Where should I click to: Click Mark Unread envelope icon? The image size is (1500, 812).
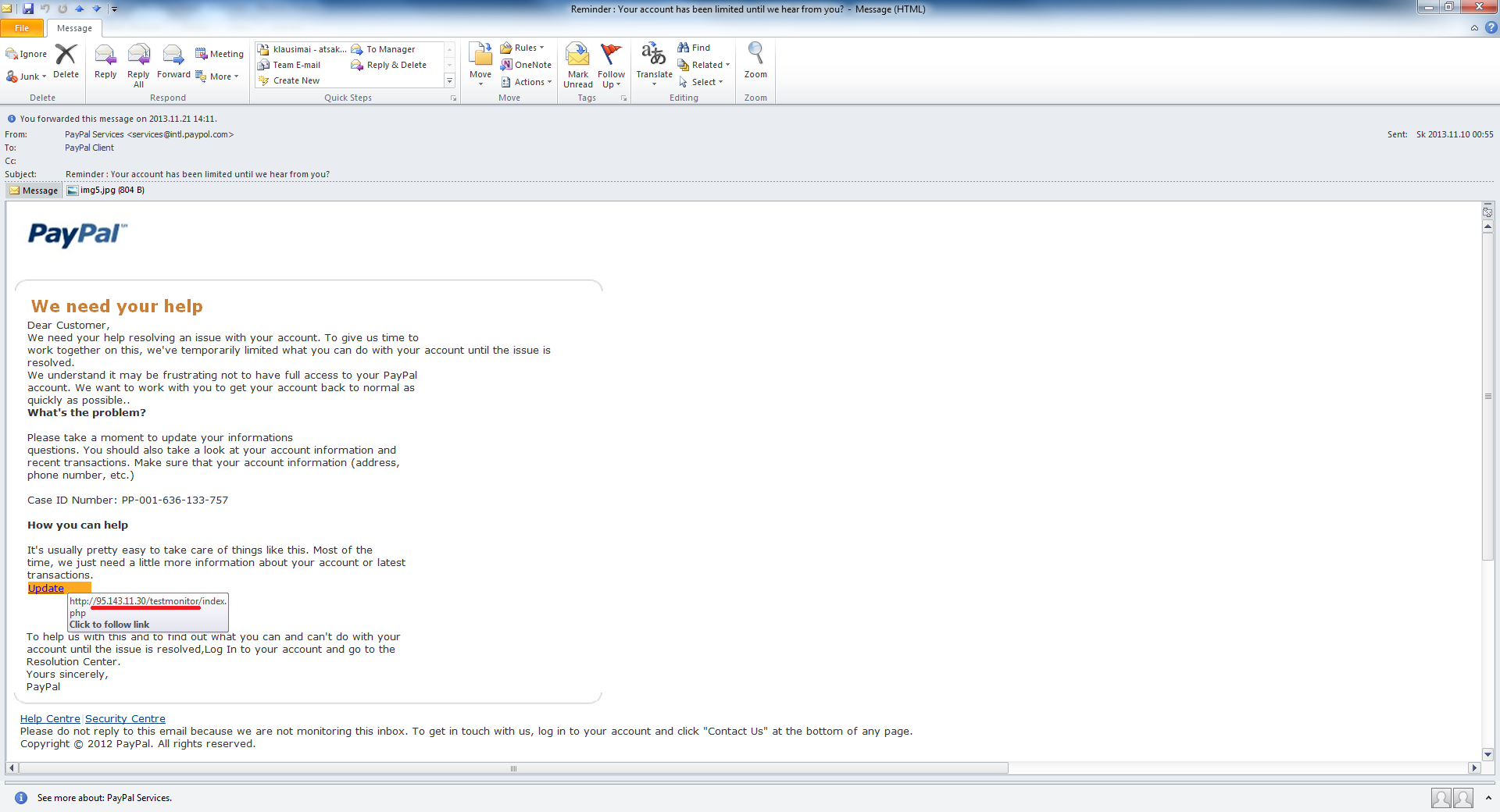point(578,55)
